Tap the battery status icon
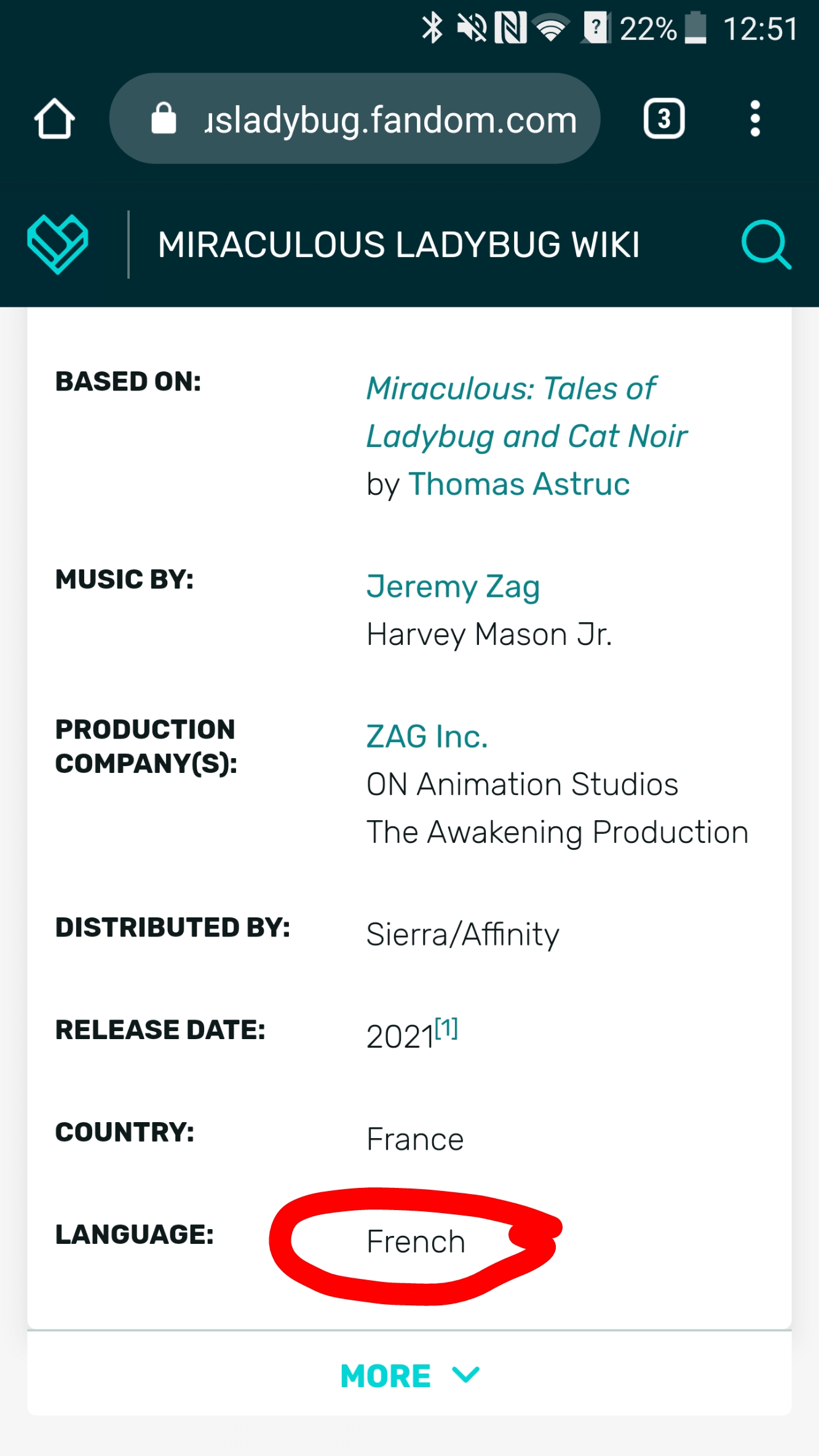Image resolution: width=819 pixels, height=1456 pixels. click(x=695, y=28)
